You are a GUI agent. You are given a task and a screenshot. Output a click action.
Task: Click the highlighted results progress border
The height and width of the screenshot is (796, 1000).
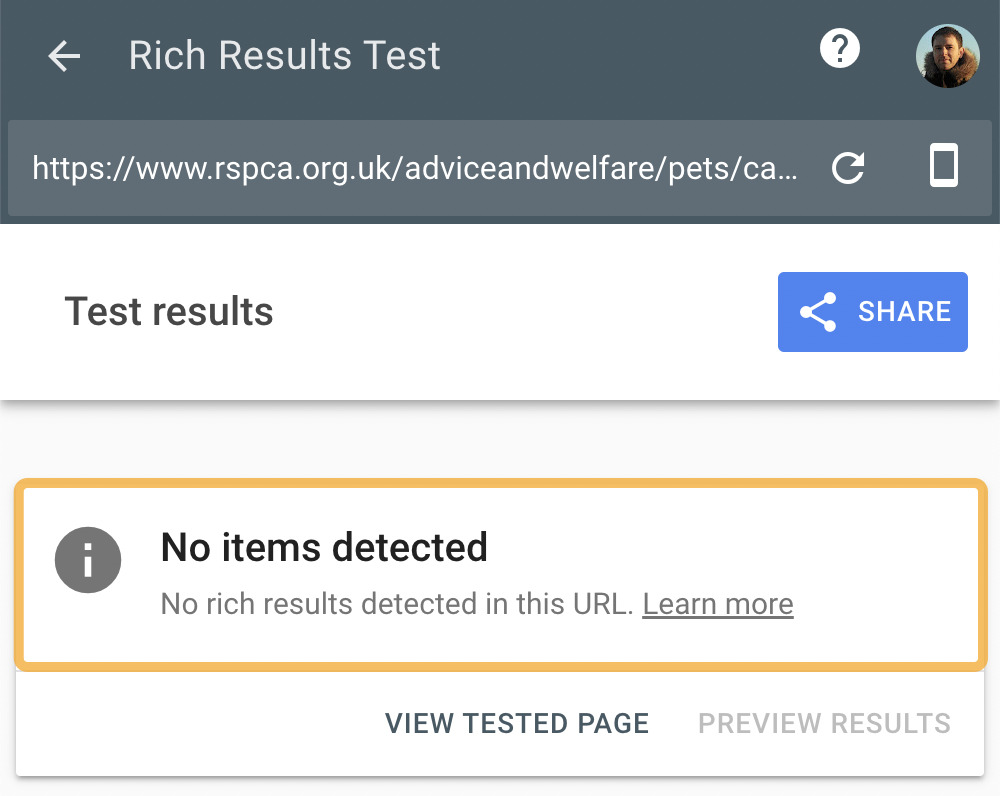point(500,483)
